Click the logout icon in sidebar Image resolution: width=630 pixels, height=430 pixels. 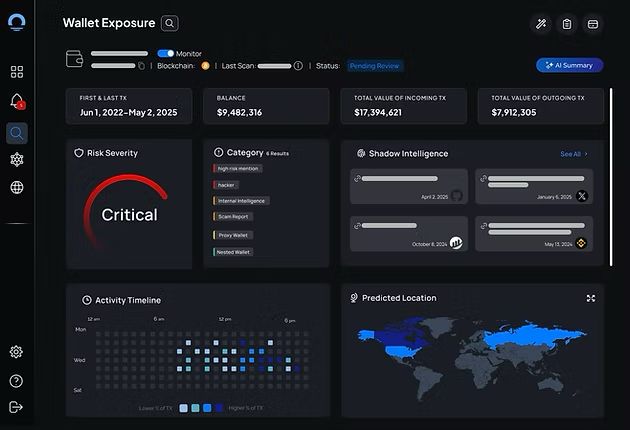[16, 407]
